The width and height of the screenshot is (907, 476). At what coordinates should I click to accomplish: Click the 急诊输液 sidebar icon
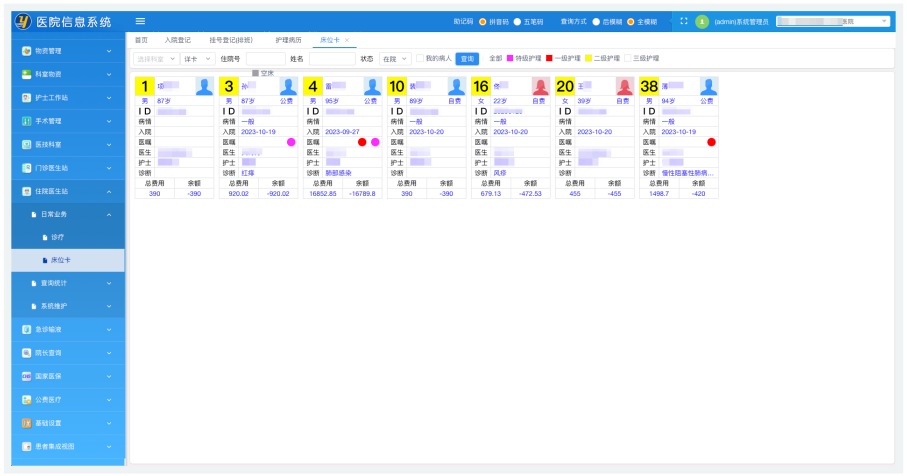coord(27,329)
